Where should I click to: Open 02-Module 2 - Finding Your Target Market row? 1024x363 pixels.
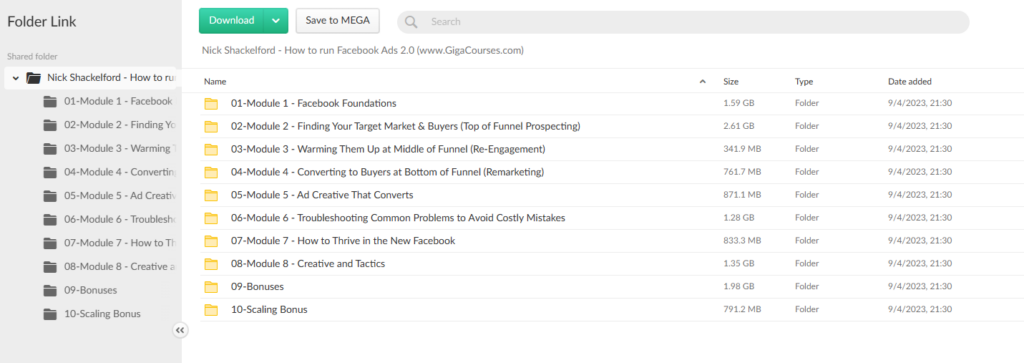click(x=612, y=126)
